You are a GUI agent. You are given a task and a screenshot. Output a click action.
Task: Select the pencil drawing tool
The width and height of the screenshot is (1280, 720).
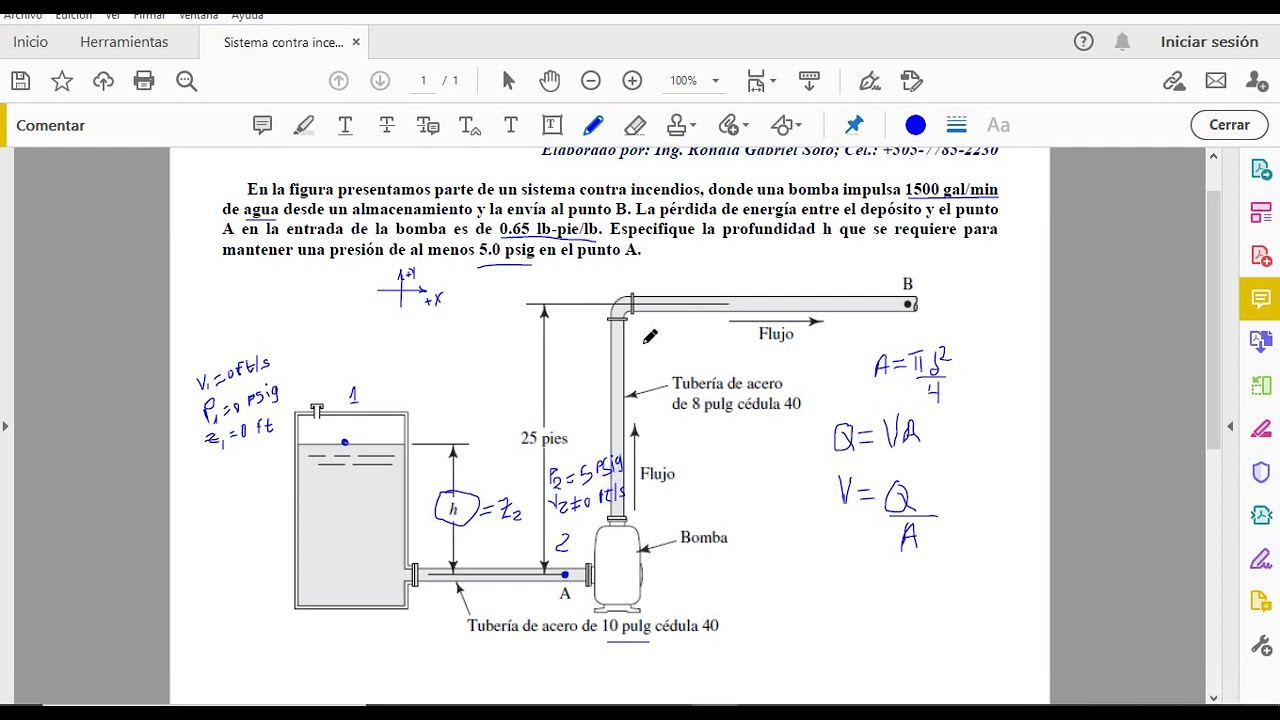tap(593, 125)
